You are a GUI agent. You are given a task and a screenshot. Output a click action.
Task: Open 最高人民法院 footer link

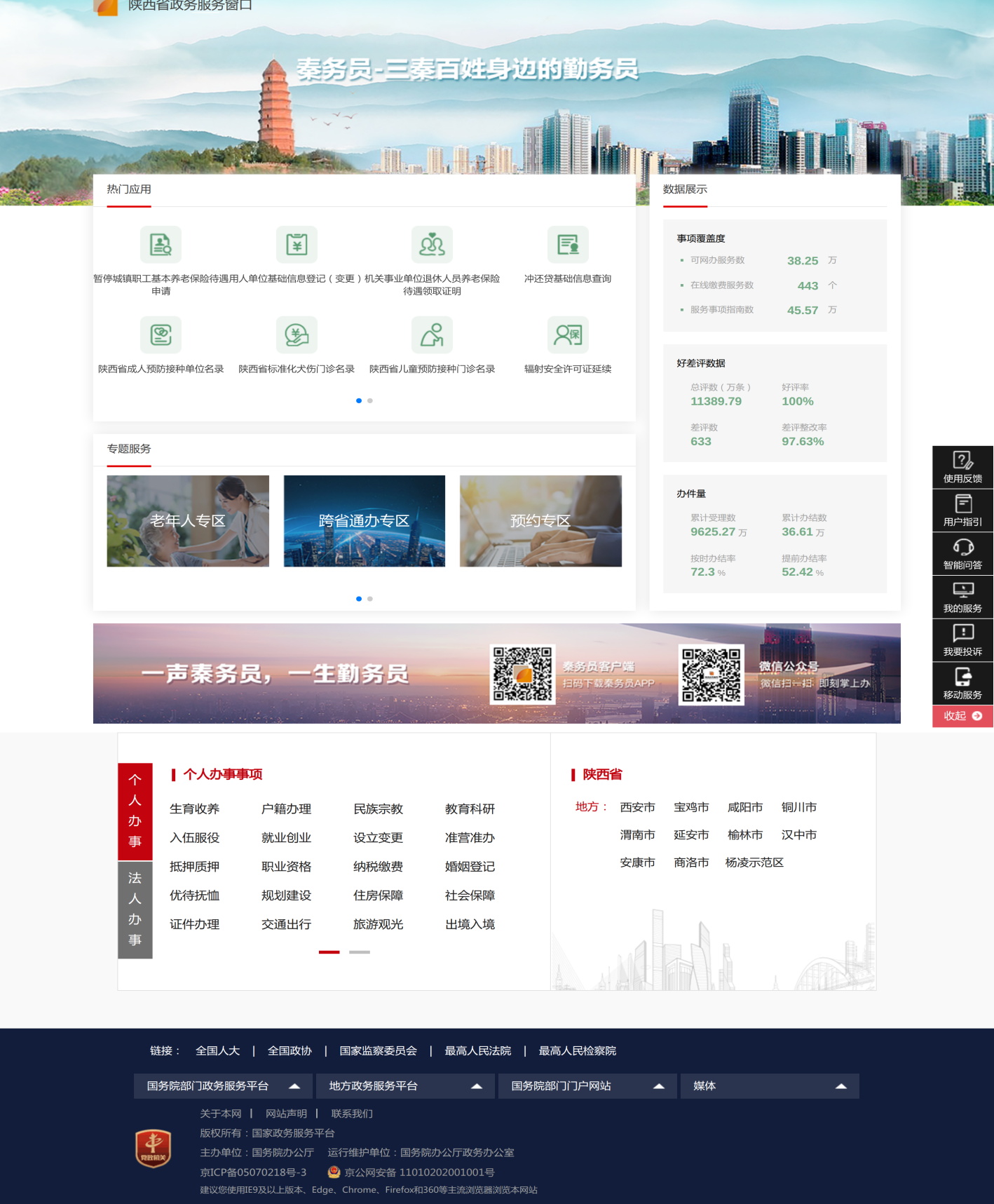click(x=478, y=1050)
